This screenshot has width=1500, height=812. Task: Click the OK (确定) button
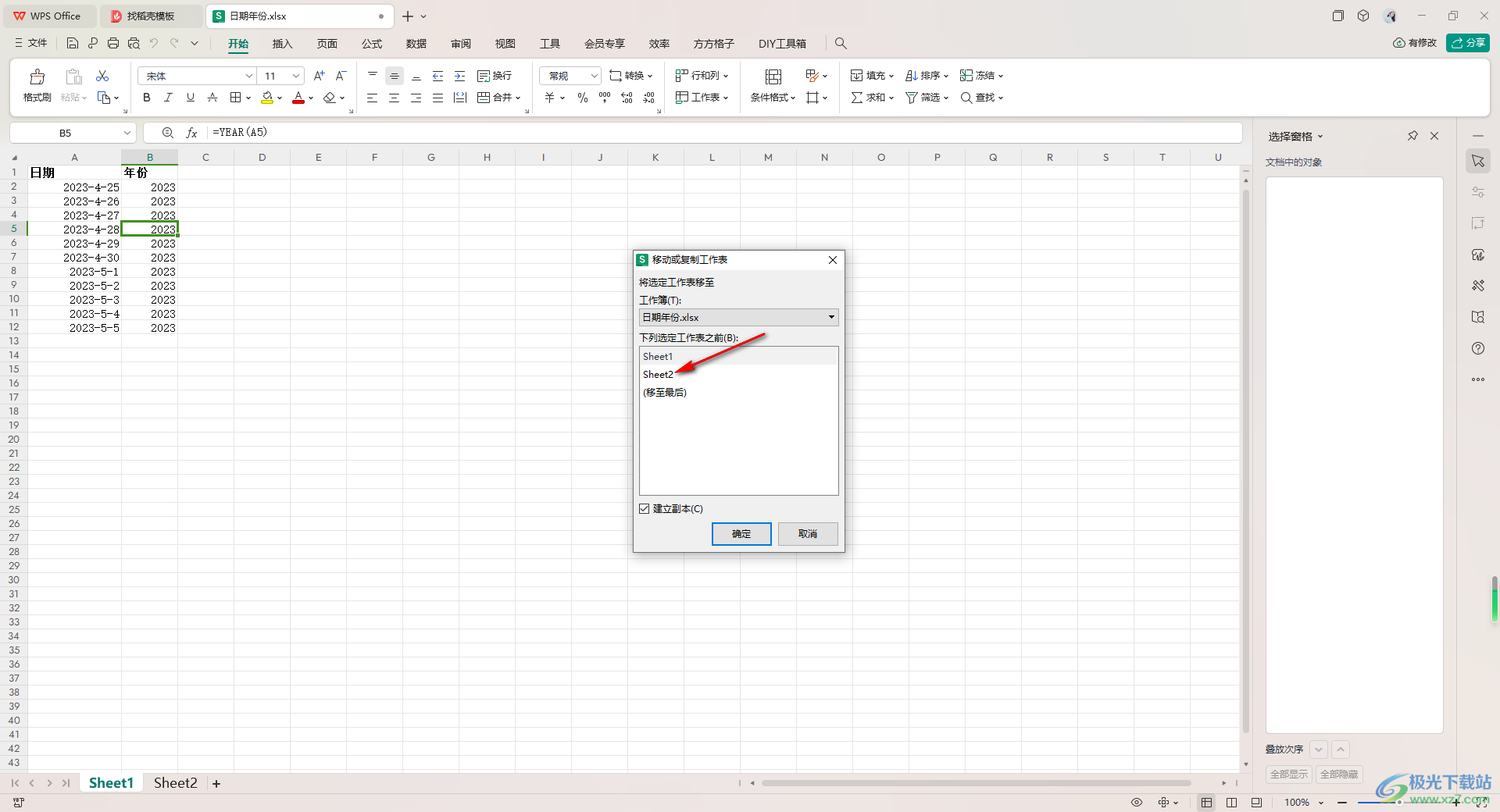click(741, 534)
